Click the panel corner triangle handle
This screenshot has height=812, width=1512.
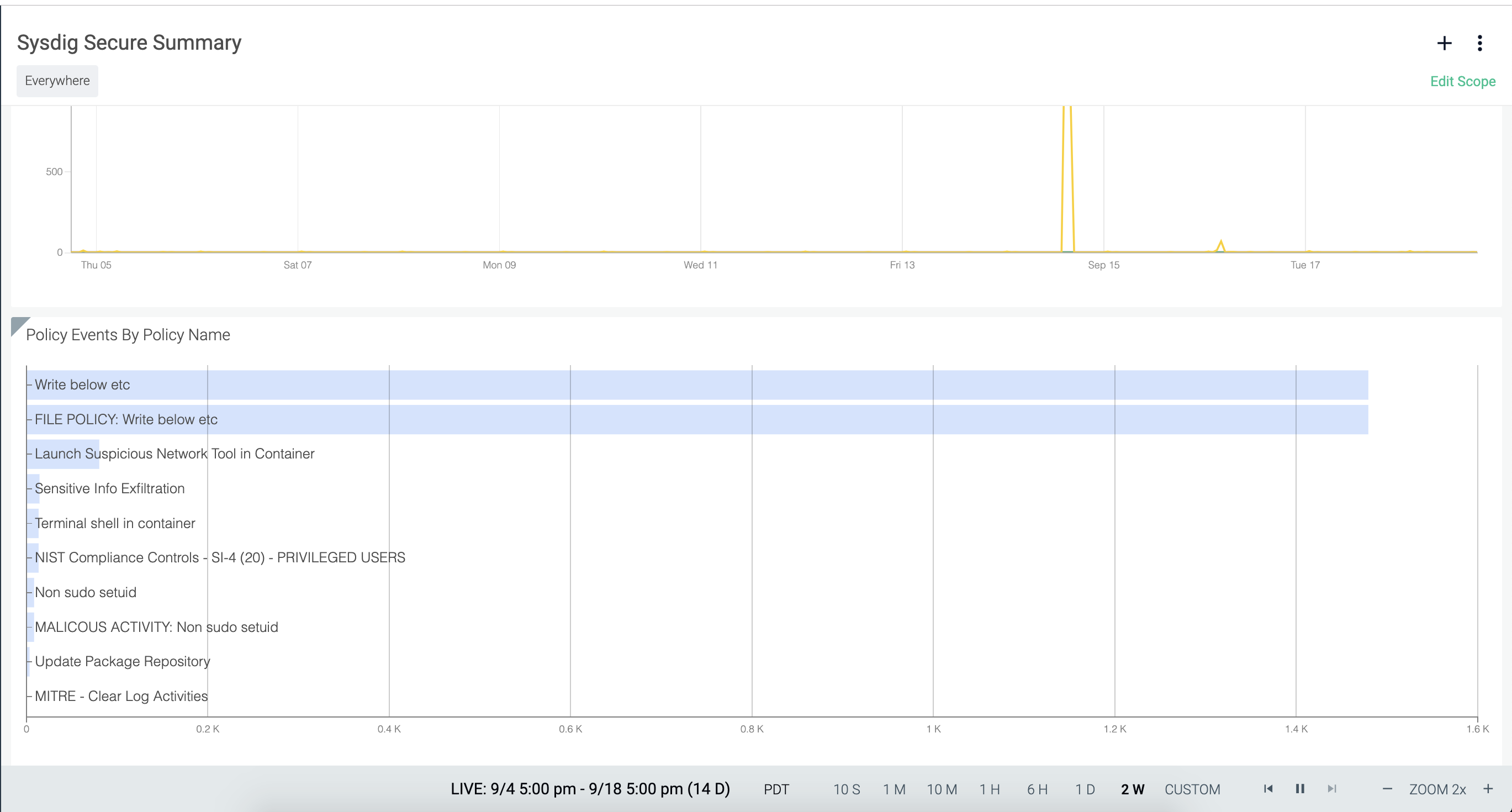coord(18,324)
